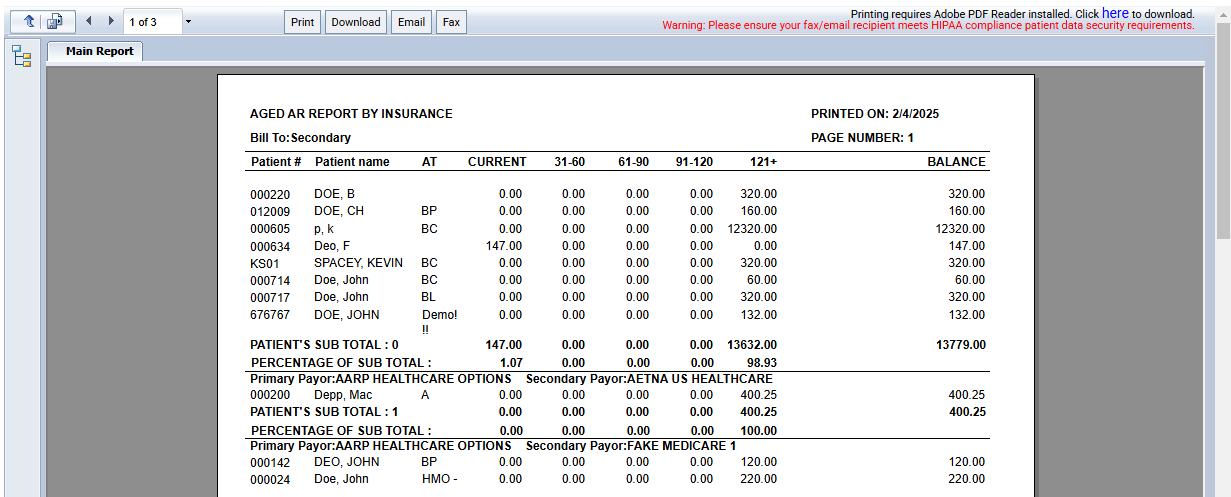This screenshot has height=497, width=1231.
Task: Click the AGED AR REPORT BY INSURANCE title
Action: (x=351, y=114)
